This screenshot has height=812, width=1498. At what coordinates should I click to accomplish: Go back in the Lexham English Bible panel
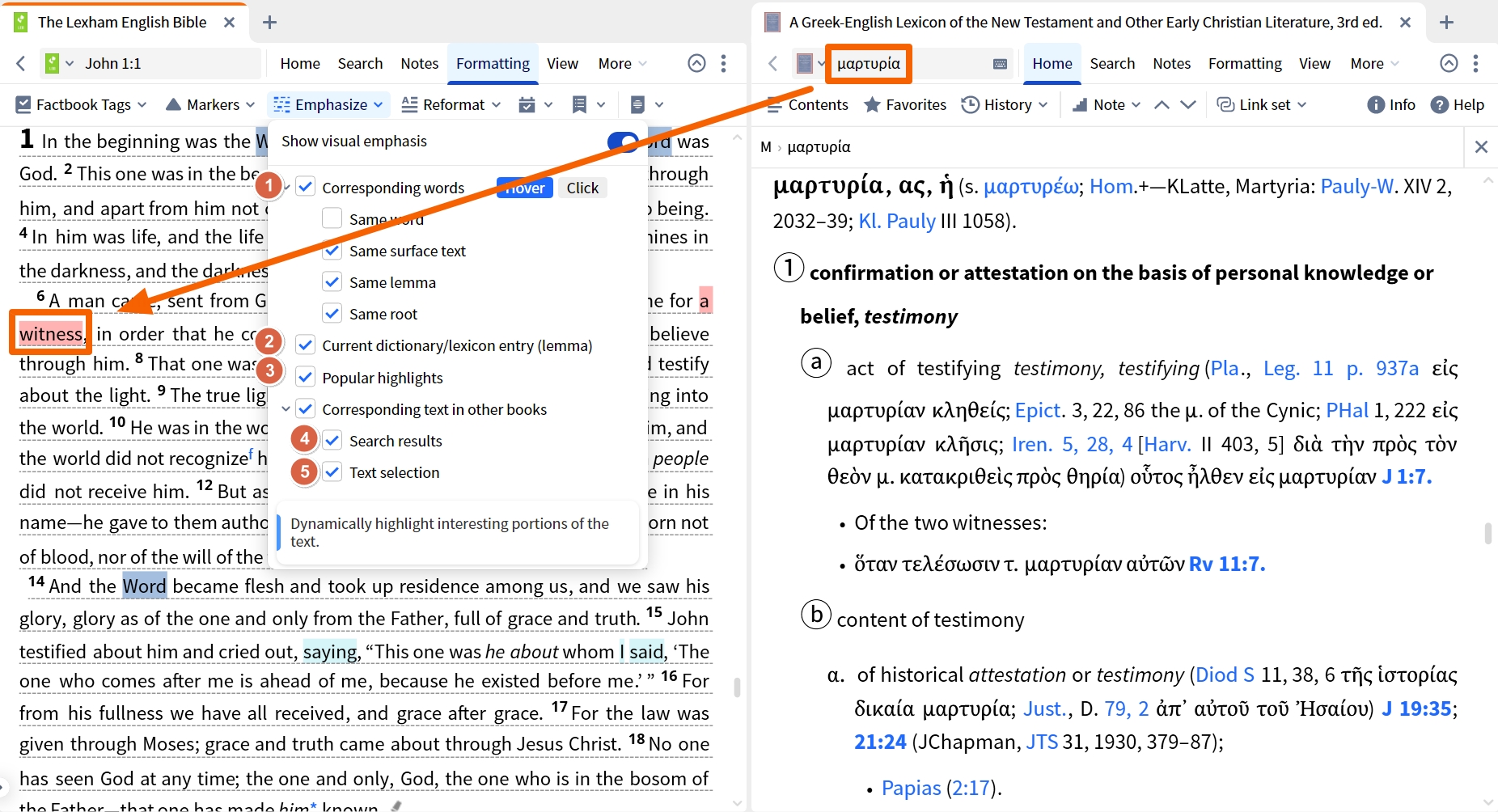tap(21, 63)
